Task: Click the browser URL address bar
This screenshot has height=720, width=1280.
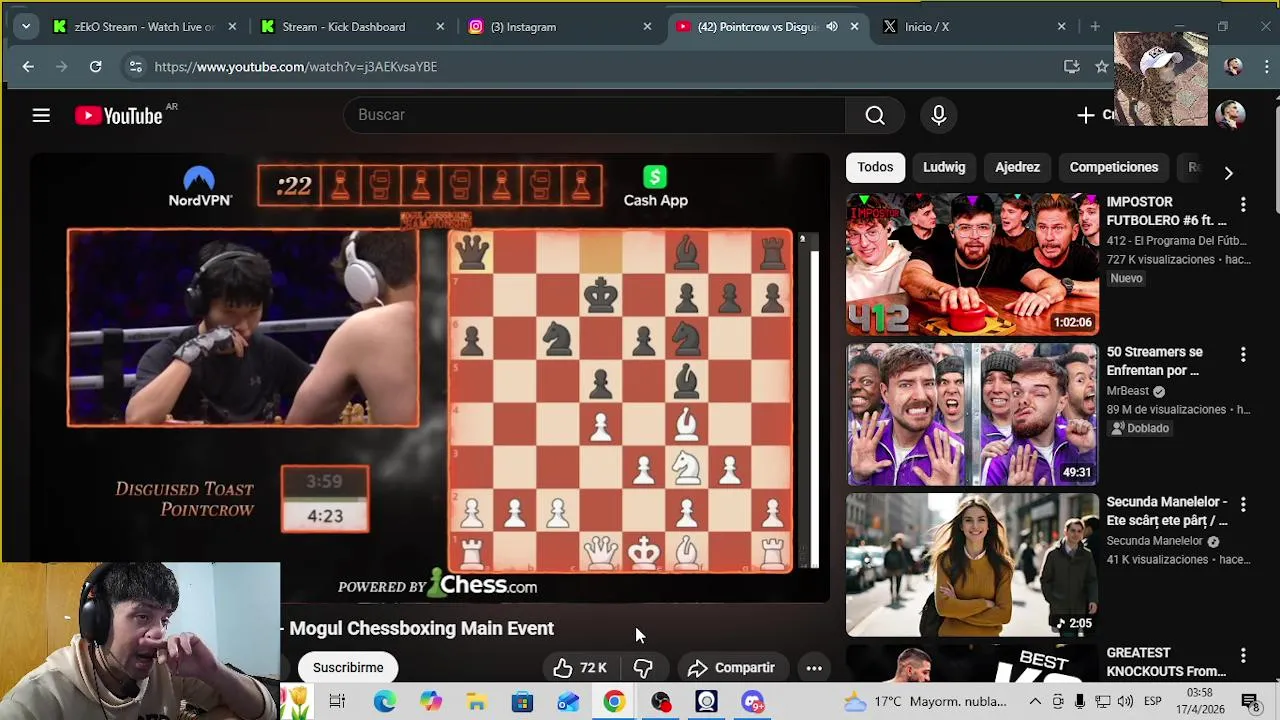Action: [x=600, y=66]
